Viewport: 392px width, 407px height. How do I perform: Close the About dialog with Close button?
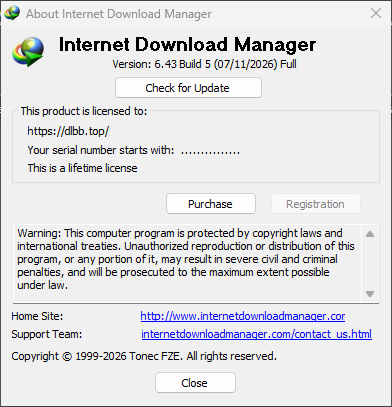(195, 383)
